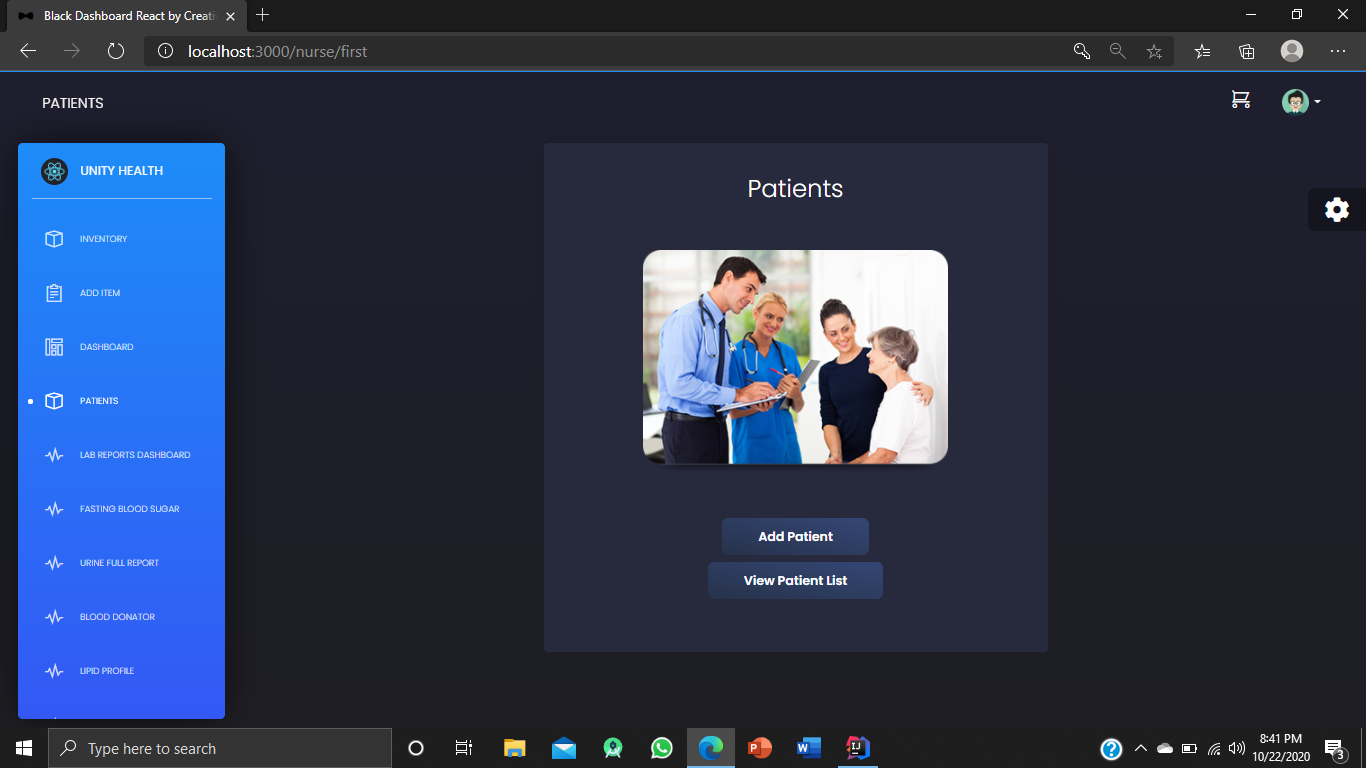This screenshot has width=1366, height=768.
Task: Click the password key icon in the address bar
Action: pyautogui.click(x=1081, y=51)
